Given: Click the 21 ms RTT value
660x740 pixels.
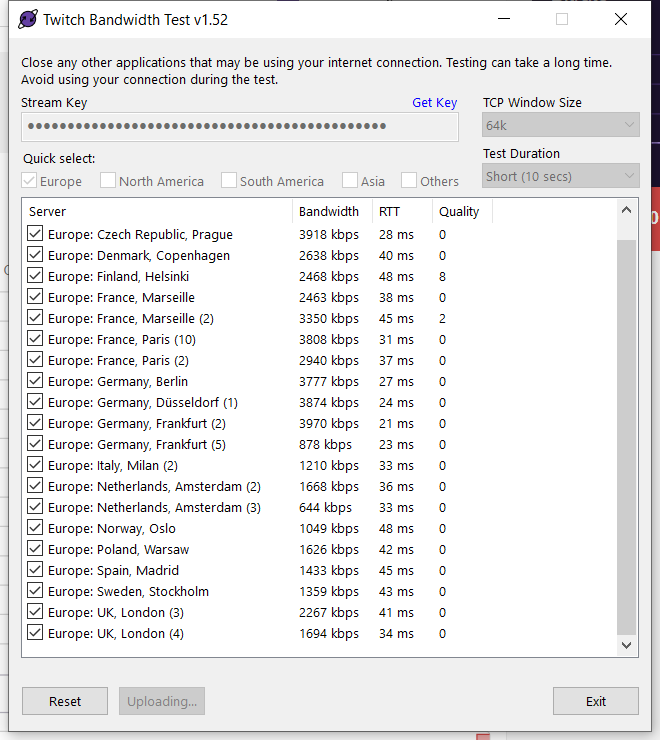Looking at the screenshot, I should point(396,423).
